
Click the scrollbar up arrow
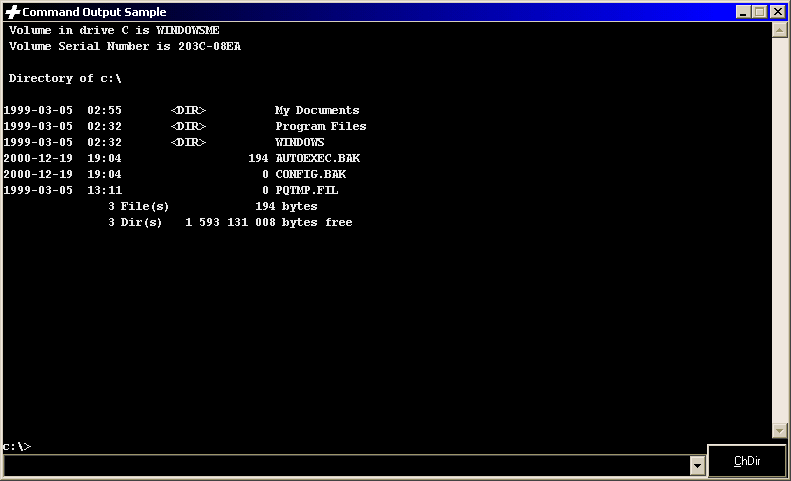(x=779, y=30)
